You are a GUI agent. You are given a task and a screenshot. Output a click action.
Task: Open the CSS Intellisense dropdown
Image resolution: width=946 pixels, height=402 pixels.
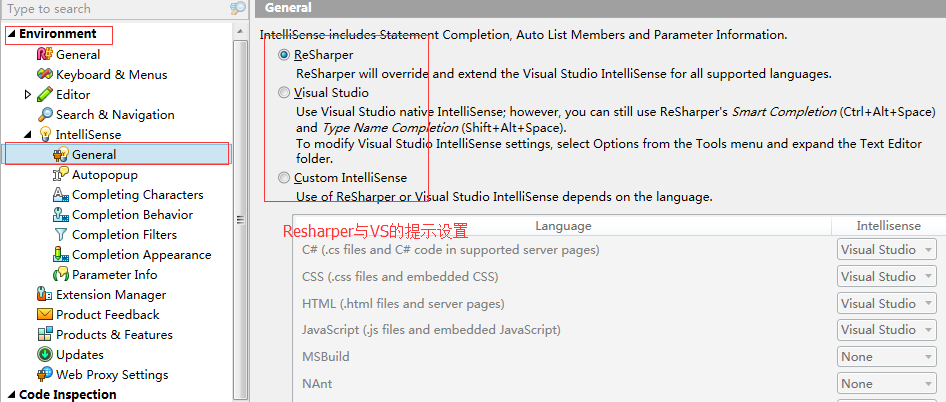[886, 276]
